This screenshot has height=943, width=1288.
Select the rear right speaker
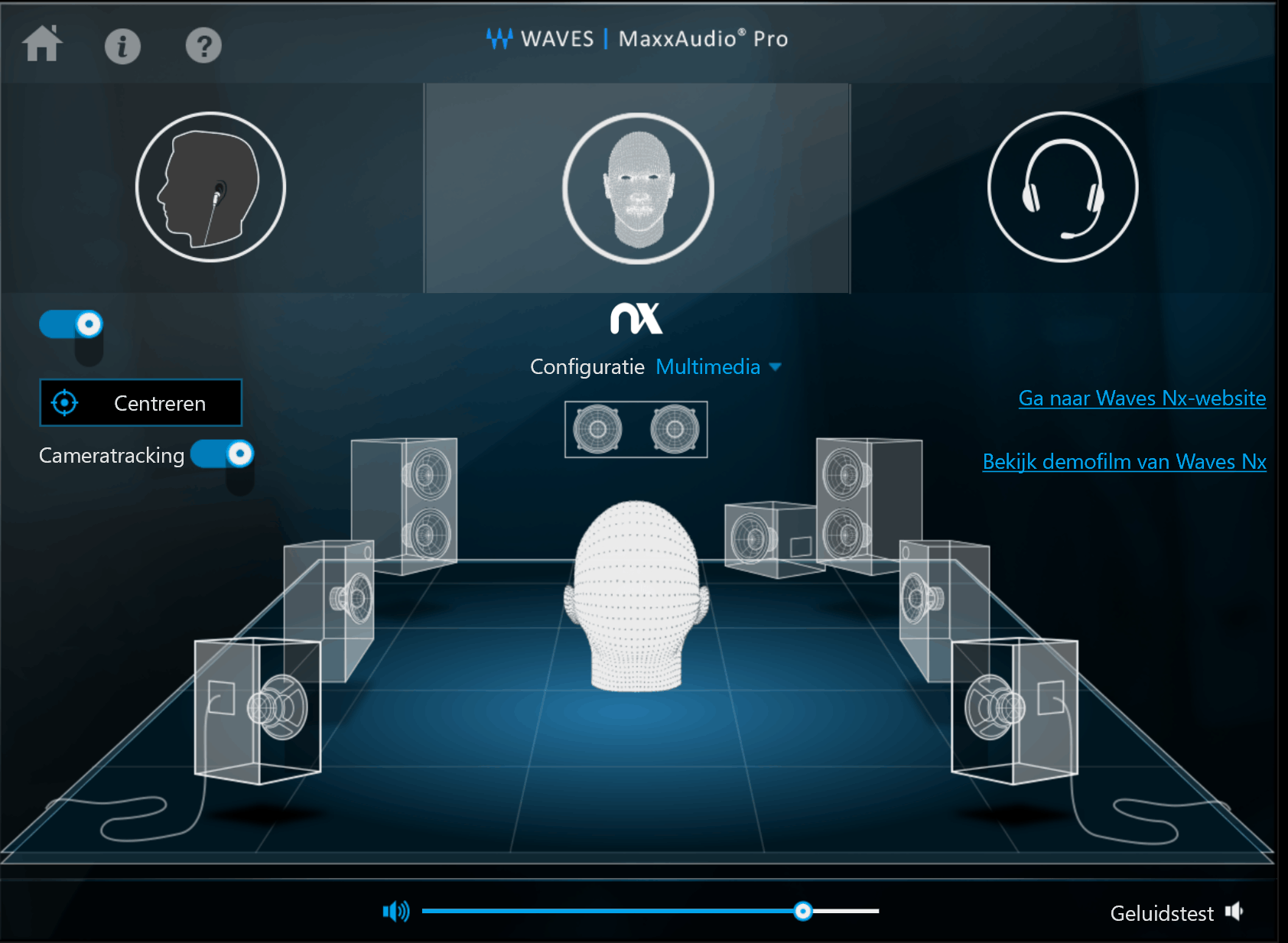(1015, 711)
